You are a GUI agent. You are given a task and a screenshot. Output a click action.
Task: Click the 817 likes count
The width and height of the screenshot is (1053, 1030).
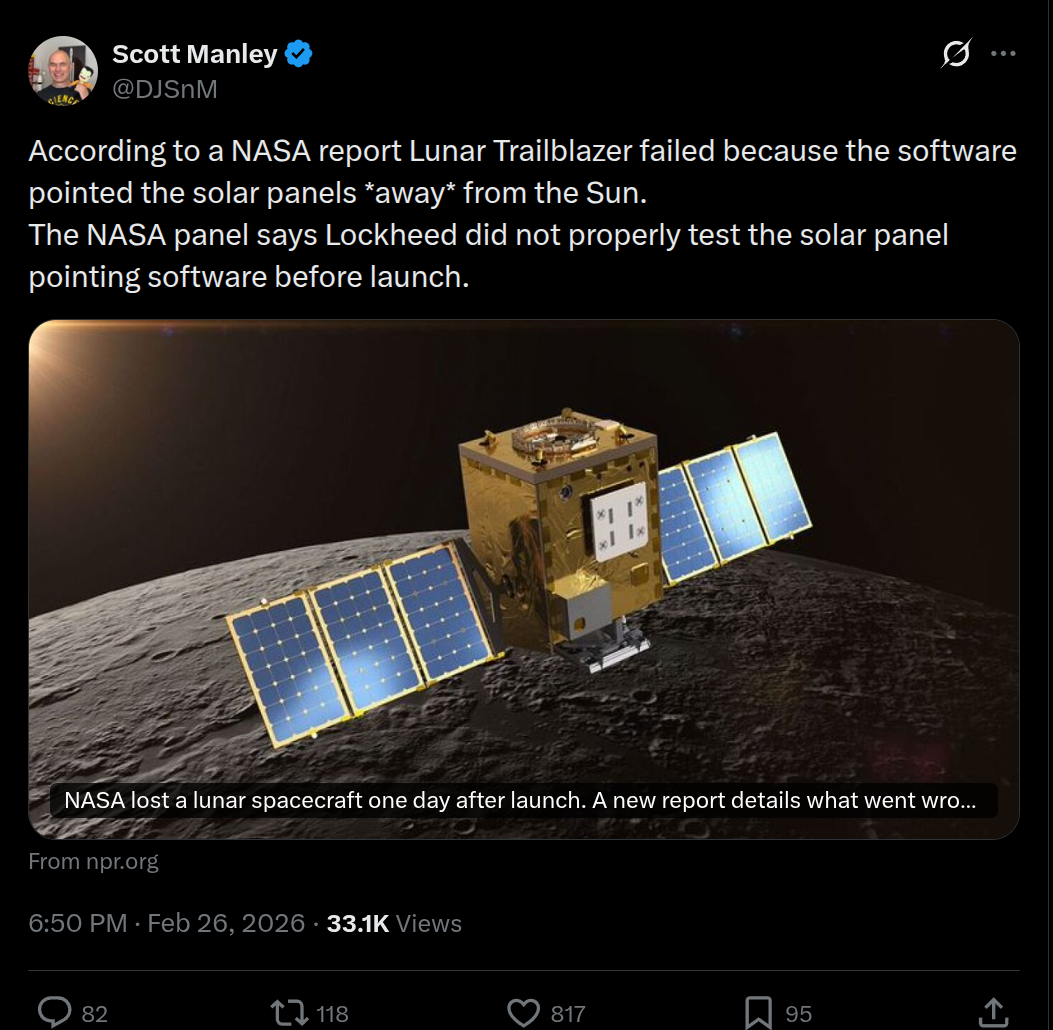coord(568,1014)
